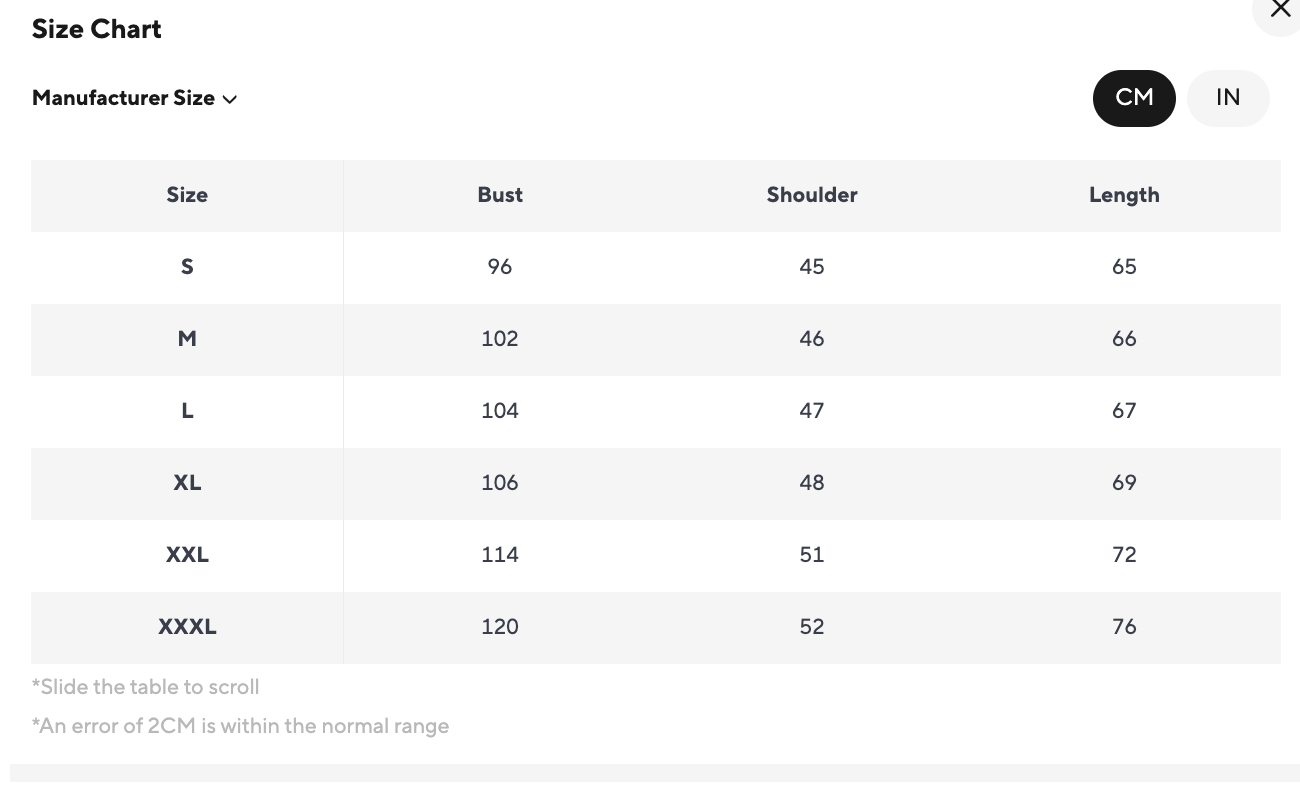Click the length value 69 cell
The height and width of the screenshot is (790, 1300).
click(1124, 483)
